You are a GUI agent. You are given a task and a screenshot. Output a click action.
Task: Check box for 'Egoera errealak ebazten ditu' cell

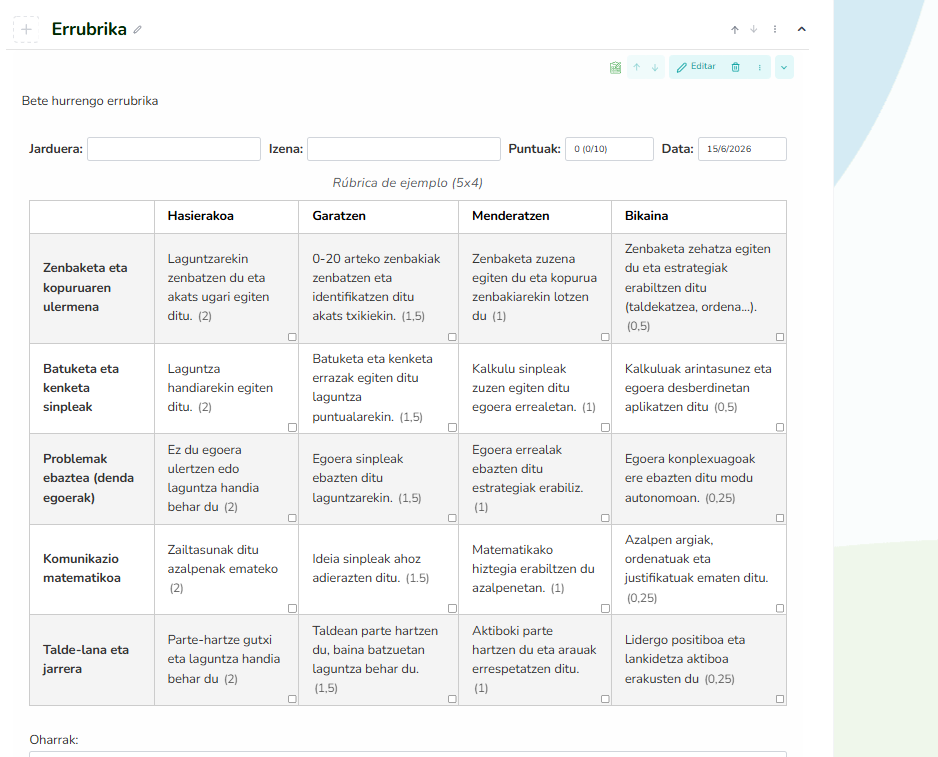(x=605, y=518)
